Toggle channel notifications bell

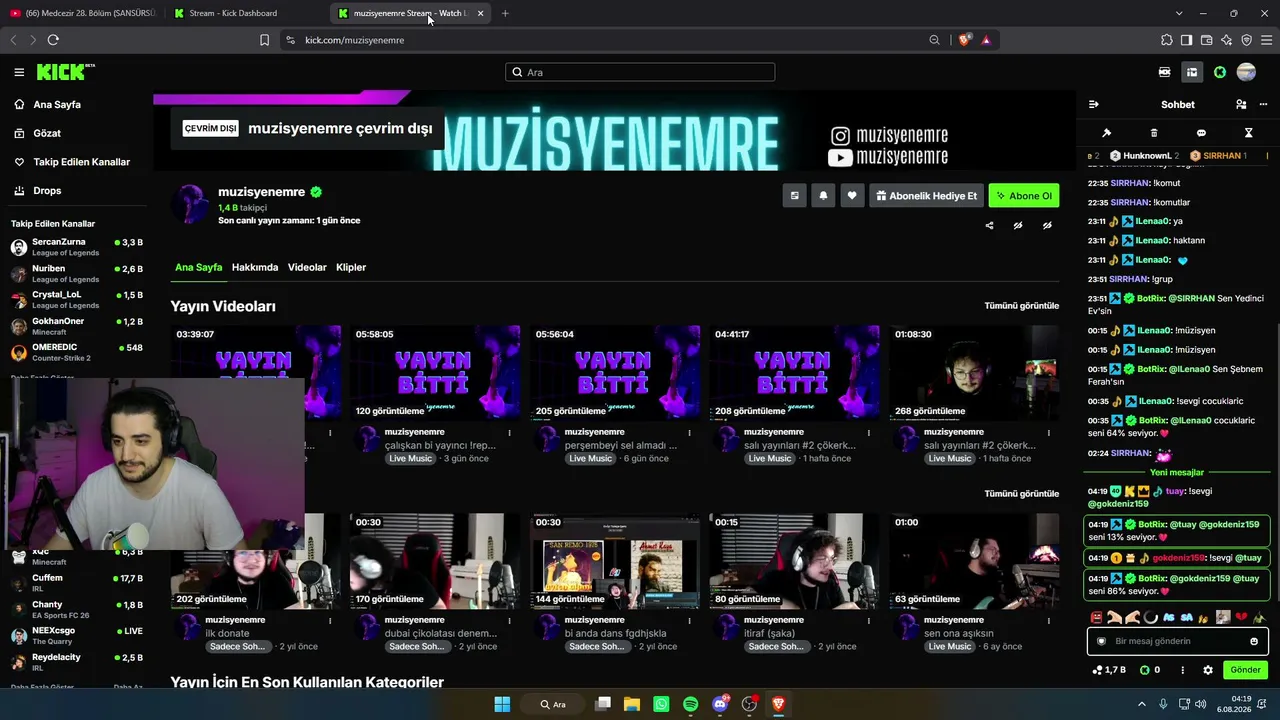823,196
